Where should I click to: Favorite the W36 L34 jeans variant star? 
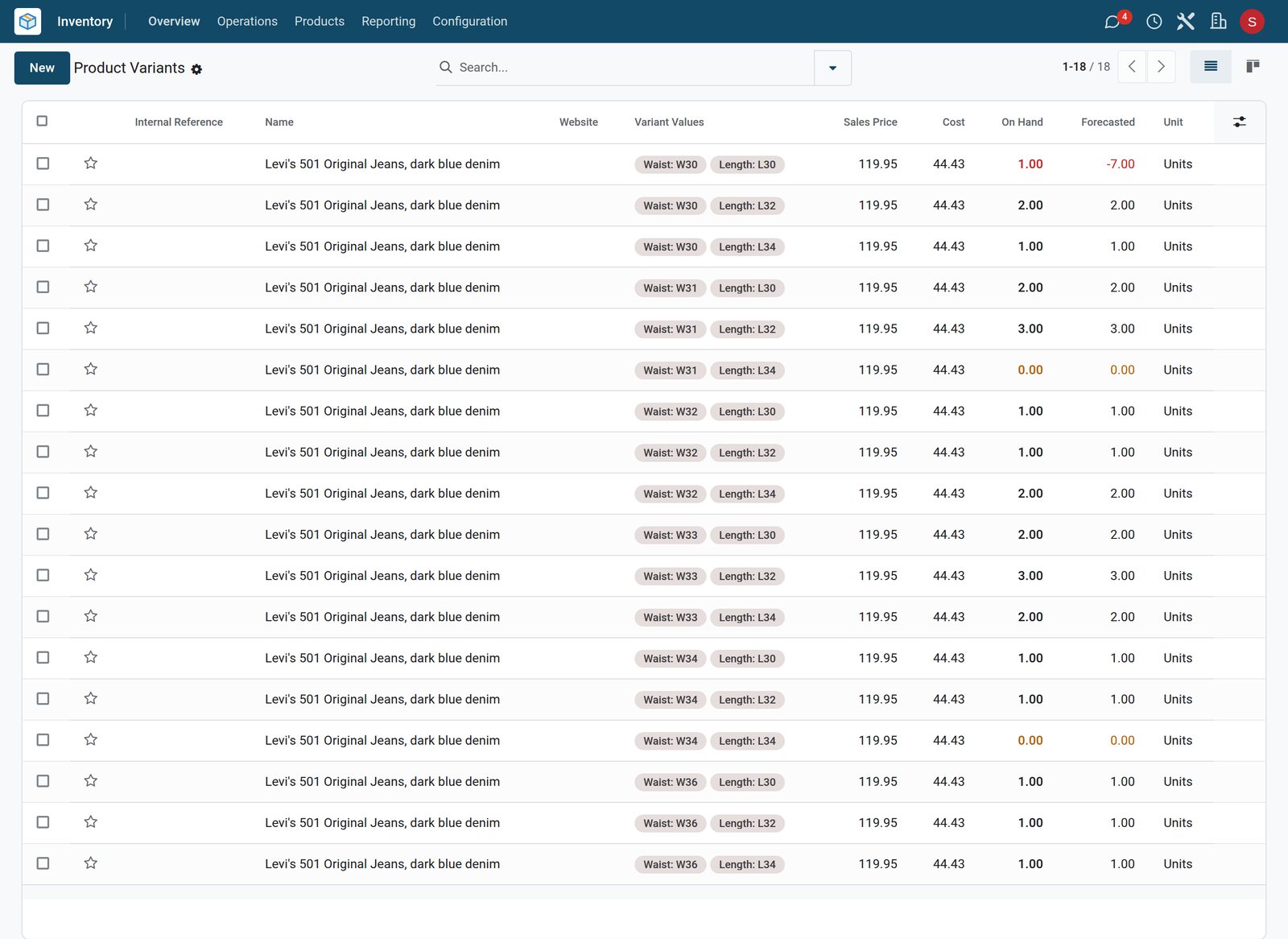click(91, 863)
